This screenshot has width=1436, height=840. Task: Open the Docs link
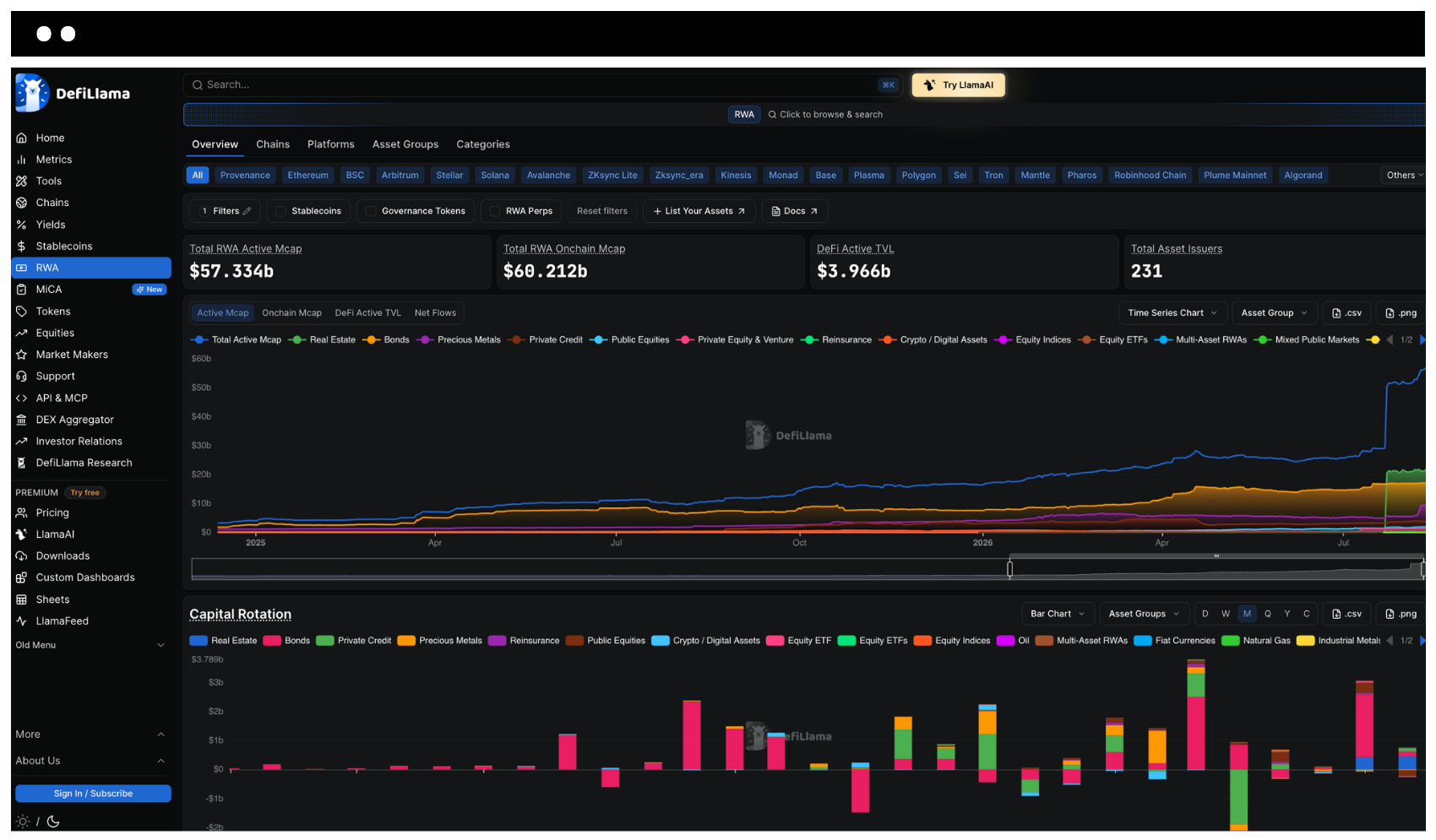pyautogui.click(x=795, y=211)
